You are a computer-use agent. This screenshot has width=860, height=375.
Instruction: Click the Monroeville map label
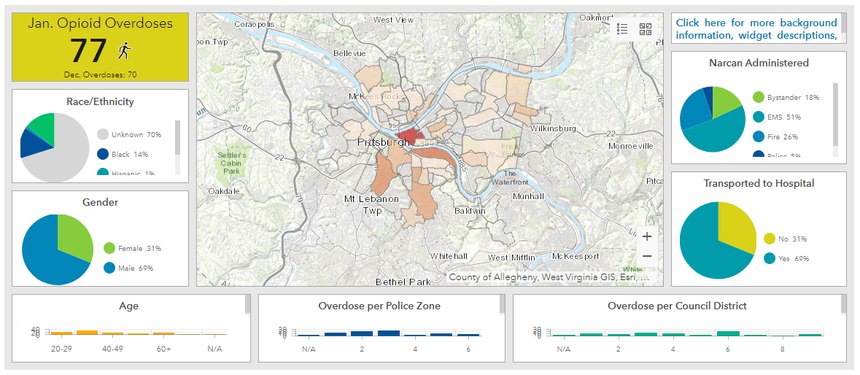[631, 146]
